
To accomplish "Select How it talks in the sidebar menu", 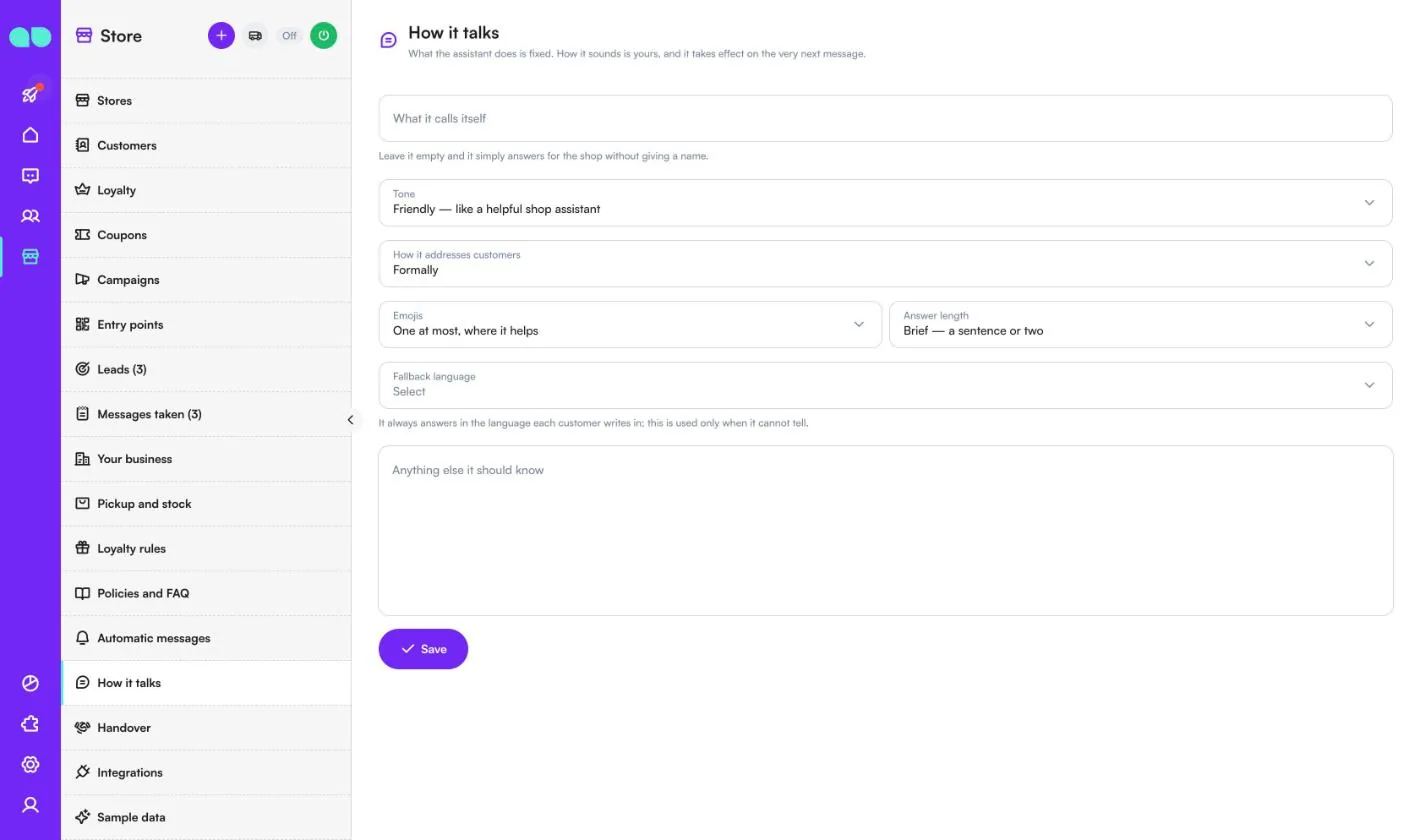I will tap(206, 683).
